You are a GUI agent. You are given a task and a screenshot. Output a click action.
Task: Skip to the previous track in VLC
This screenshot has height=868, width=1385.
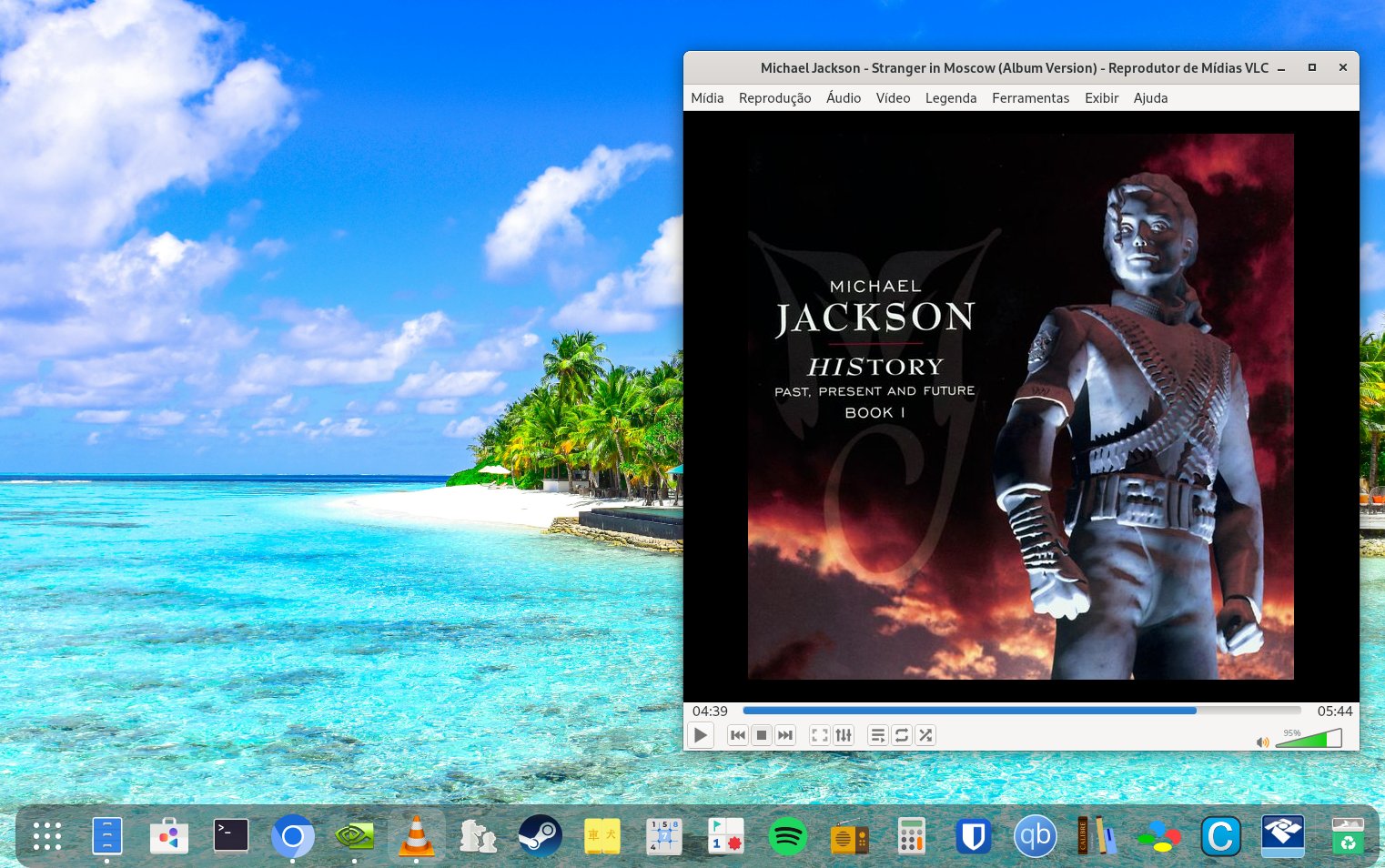(x=738, y=735)
